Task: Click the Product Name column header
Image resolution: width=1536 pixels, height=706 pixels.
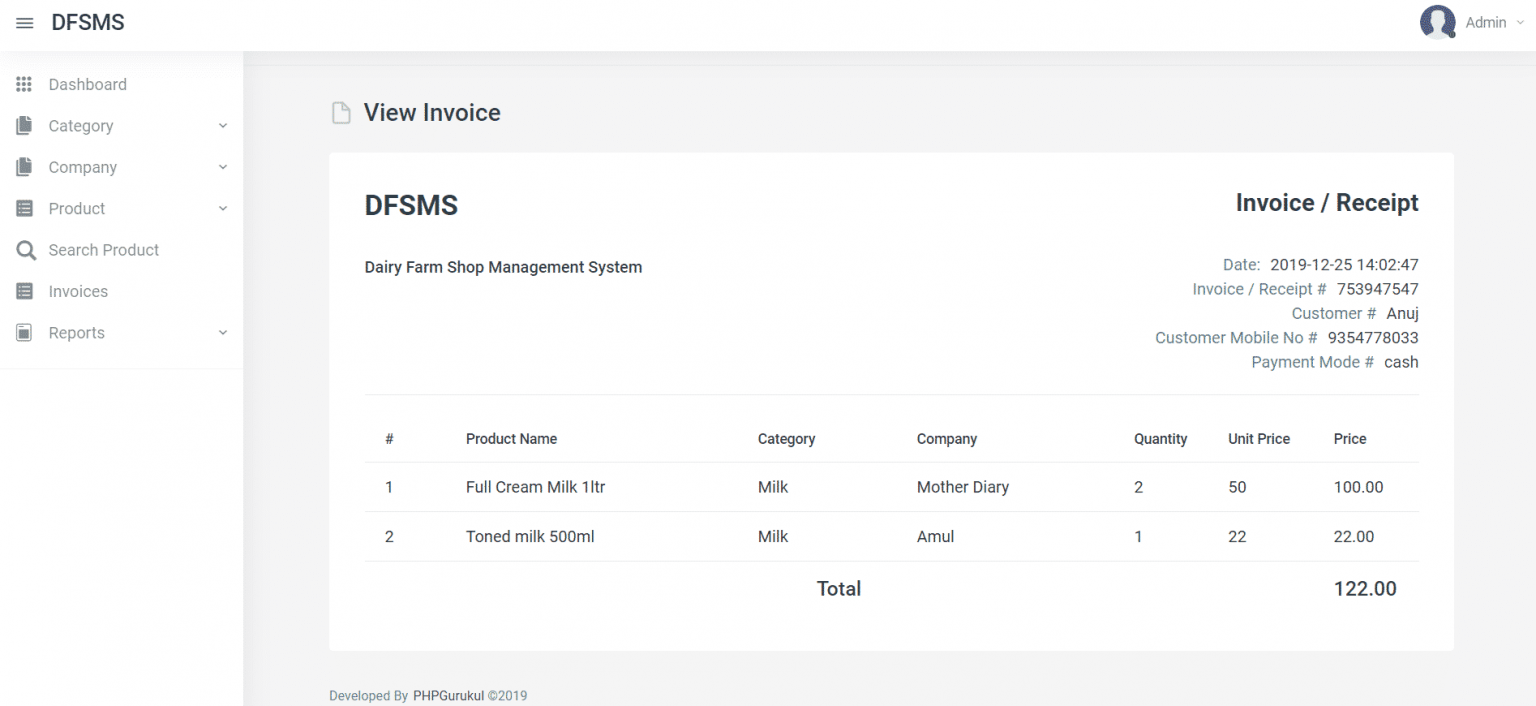Action: [511, 439]
